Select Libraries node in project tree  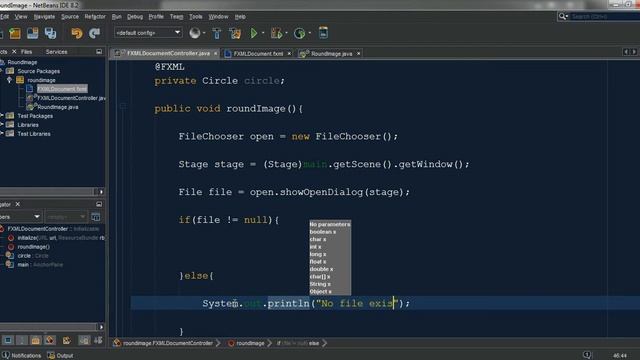pos(28,125)
